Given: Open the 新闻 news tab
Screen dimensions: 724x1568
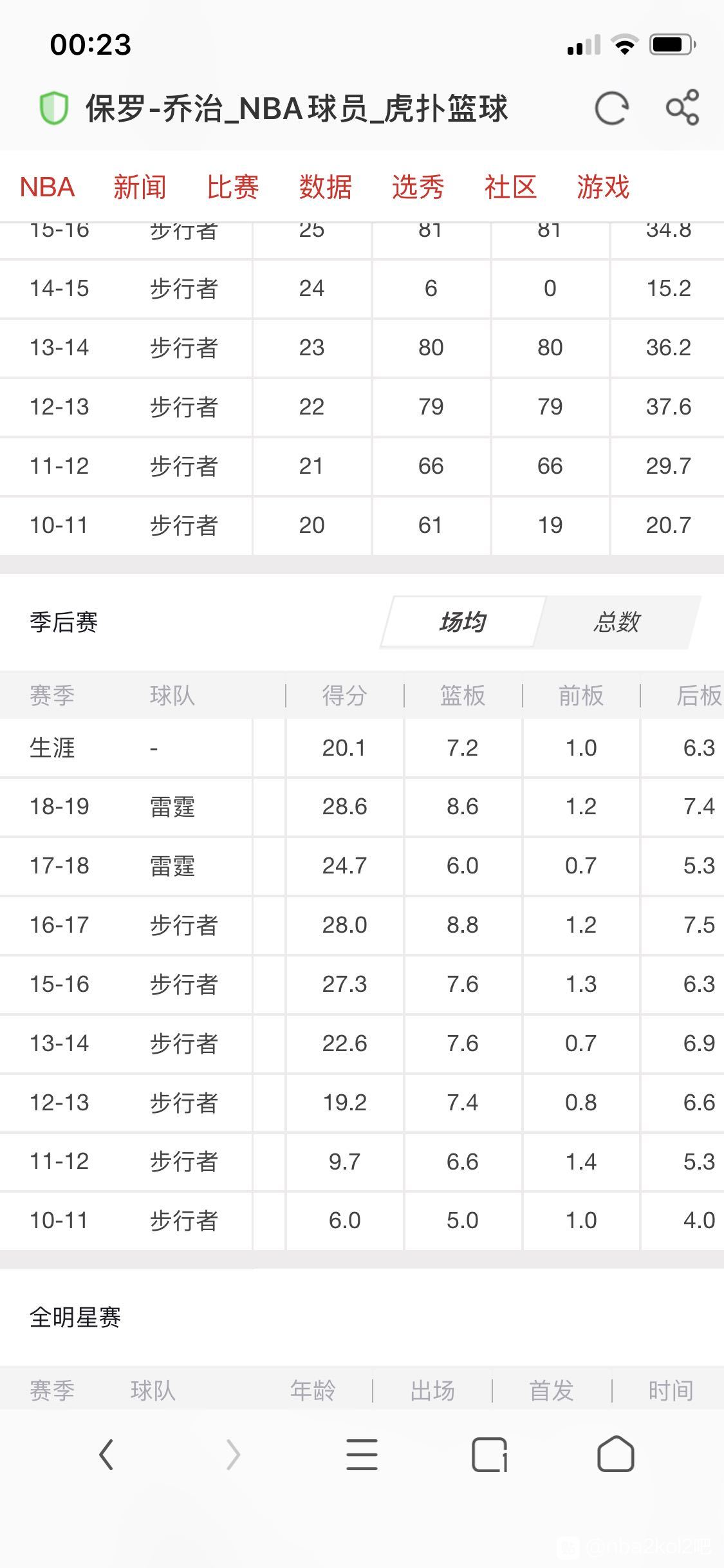Looking at the screenshot, I should tap(140, 187).
